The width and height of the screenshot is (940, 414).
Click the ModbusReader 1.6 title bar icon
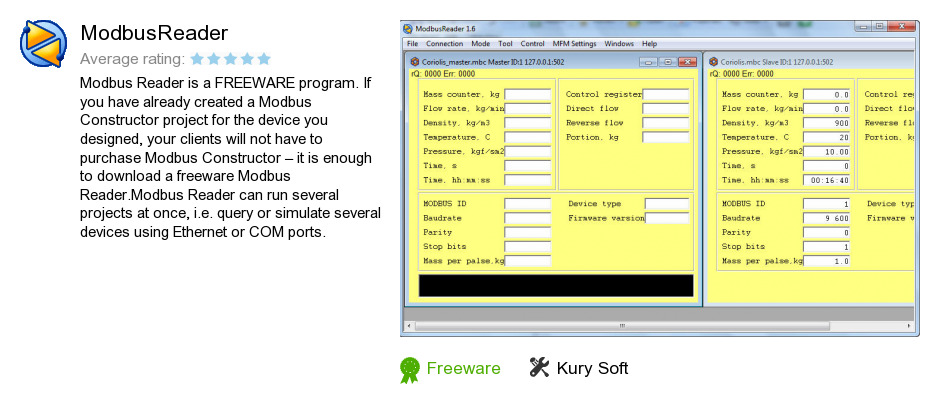click(408, 28)
